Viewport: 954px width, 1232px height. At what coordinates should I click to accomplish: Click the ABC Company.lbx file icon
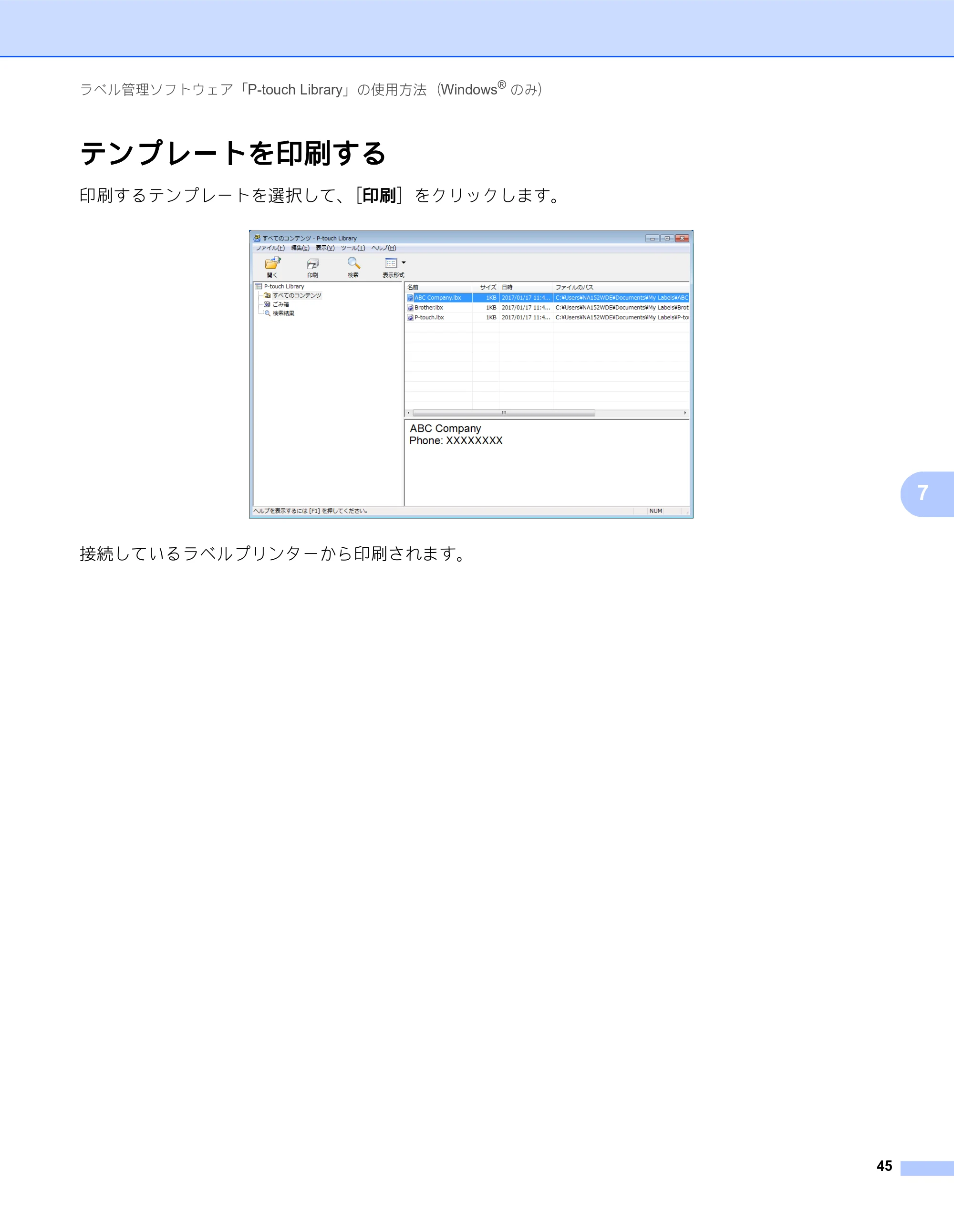[411, 298]
